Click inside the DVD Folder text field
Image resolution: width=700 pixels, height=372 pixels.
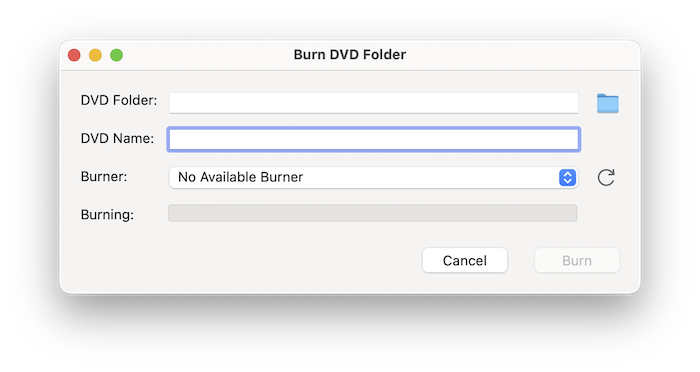pyautogui.click(x=374, y=103)
